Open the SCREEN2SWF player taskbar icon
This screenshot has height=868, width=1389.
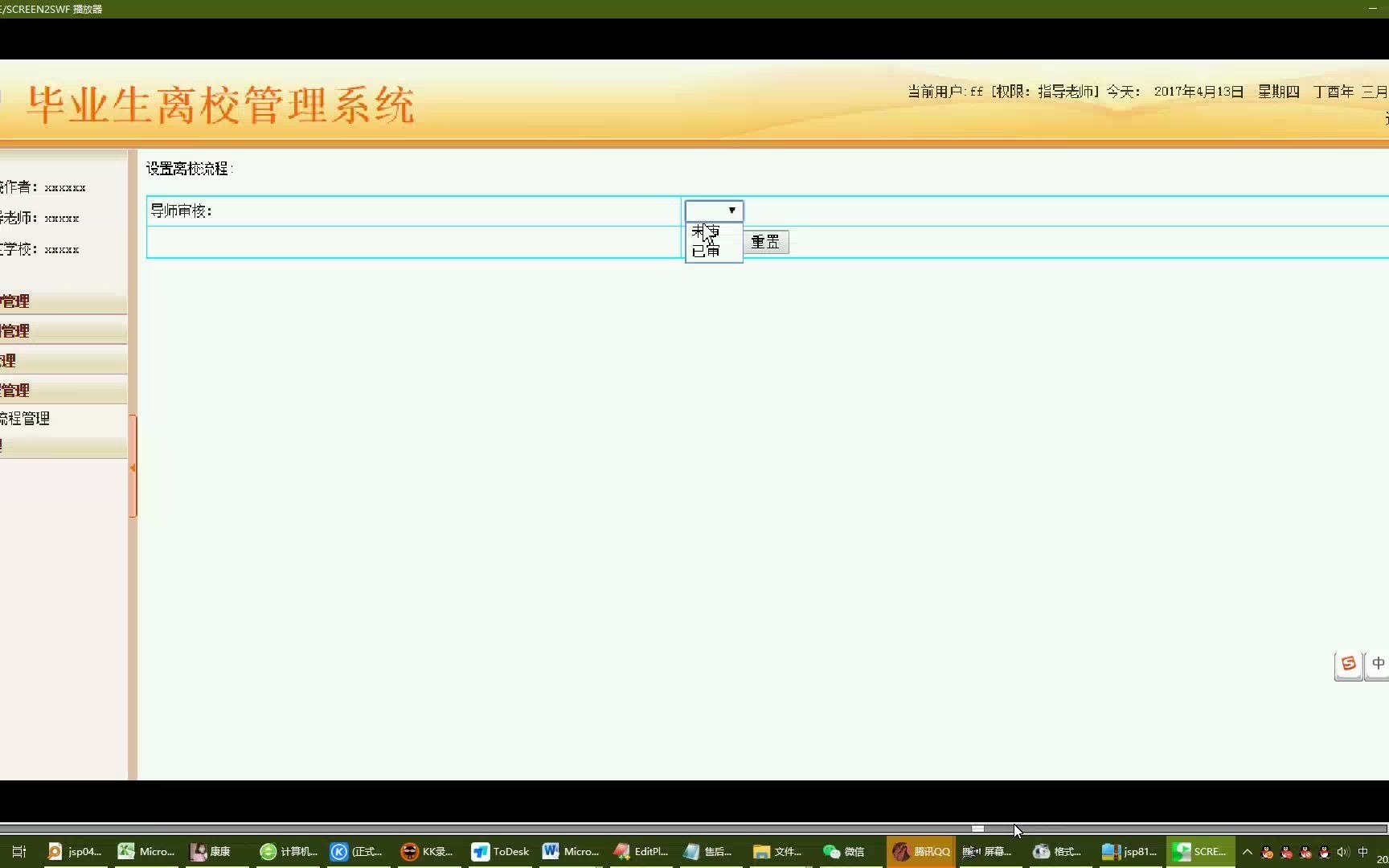[x=1199, y=851]
